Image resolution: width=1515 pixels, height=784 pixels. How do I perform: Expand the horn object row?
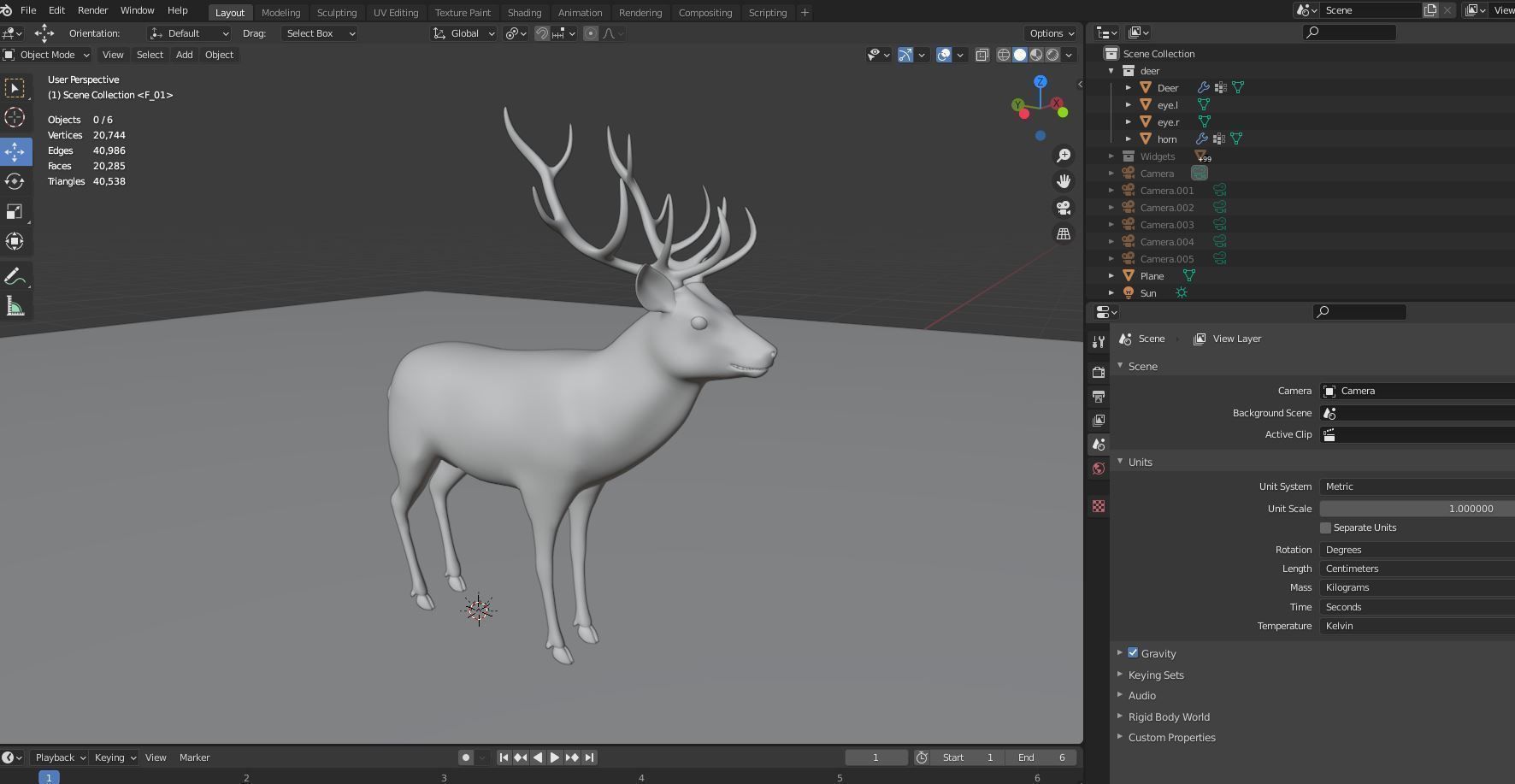1129,139
